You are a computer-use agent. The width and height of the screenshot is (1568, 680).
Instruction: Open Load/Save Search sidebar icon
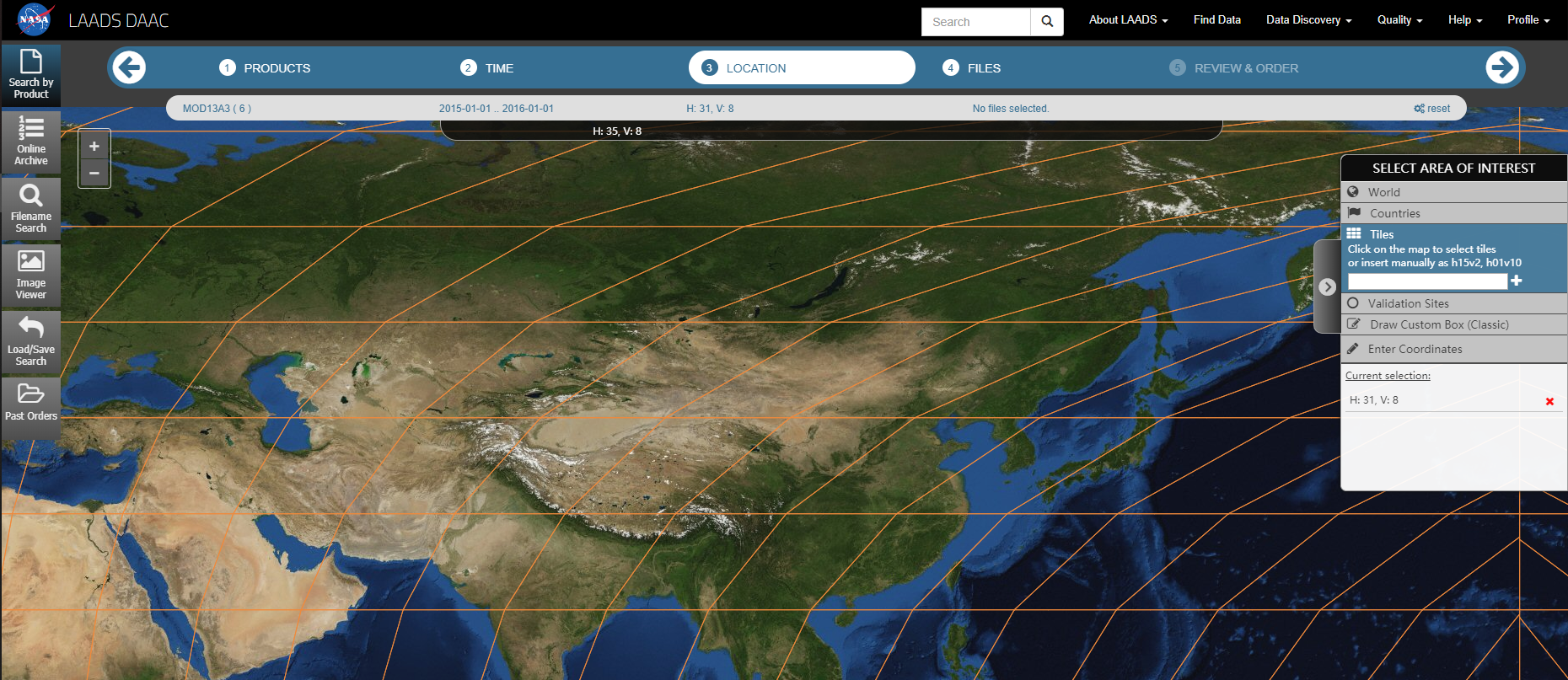tap(31, 342)
